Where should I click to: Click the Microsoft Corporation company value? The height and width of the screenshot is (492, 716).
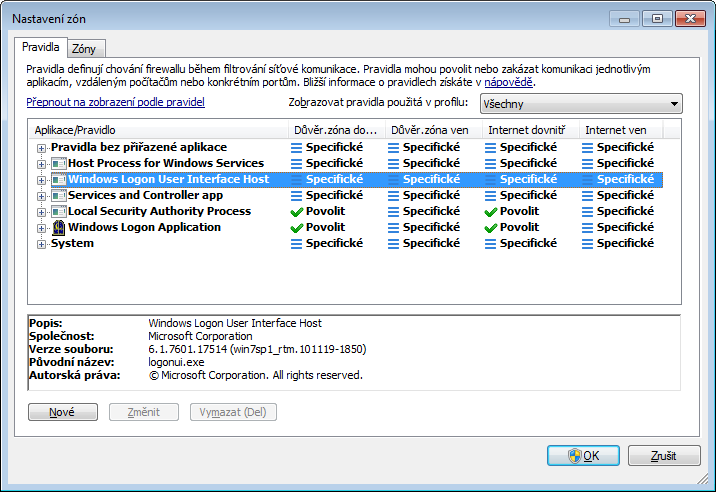200,336
